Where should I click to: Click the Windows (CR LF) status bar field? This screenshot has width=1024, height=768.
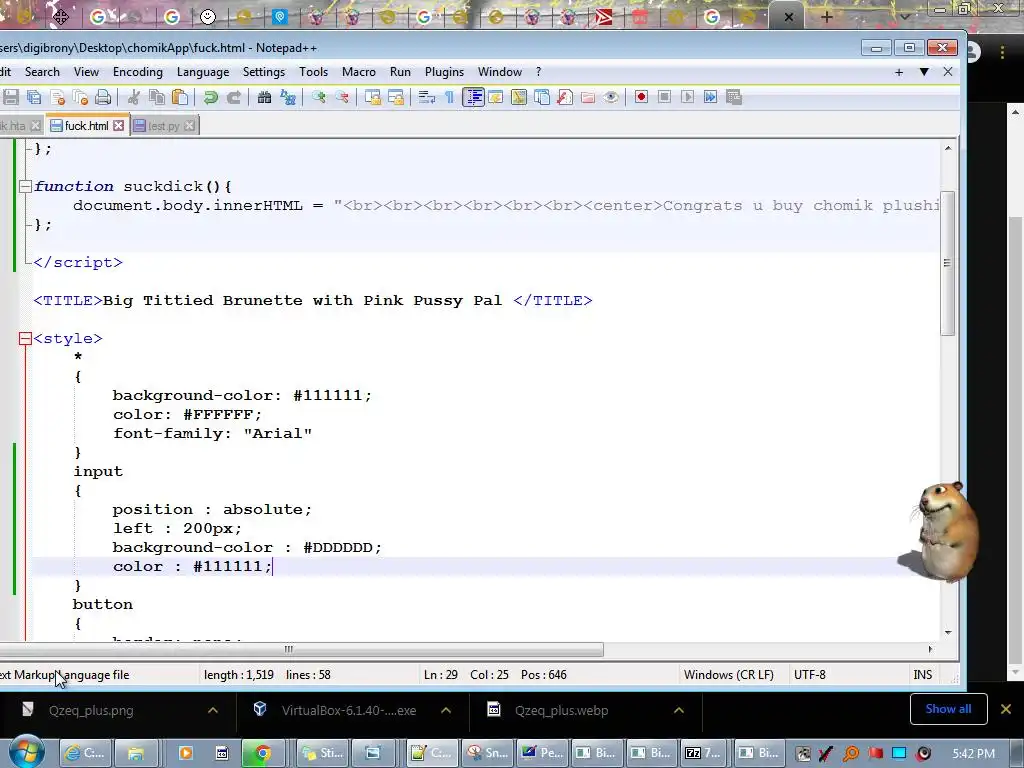coord(729,675)
